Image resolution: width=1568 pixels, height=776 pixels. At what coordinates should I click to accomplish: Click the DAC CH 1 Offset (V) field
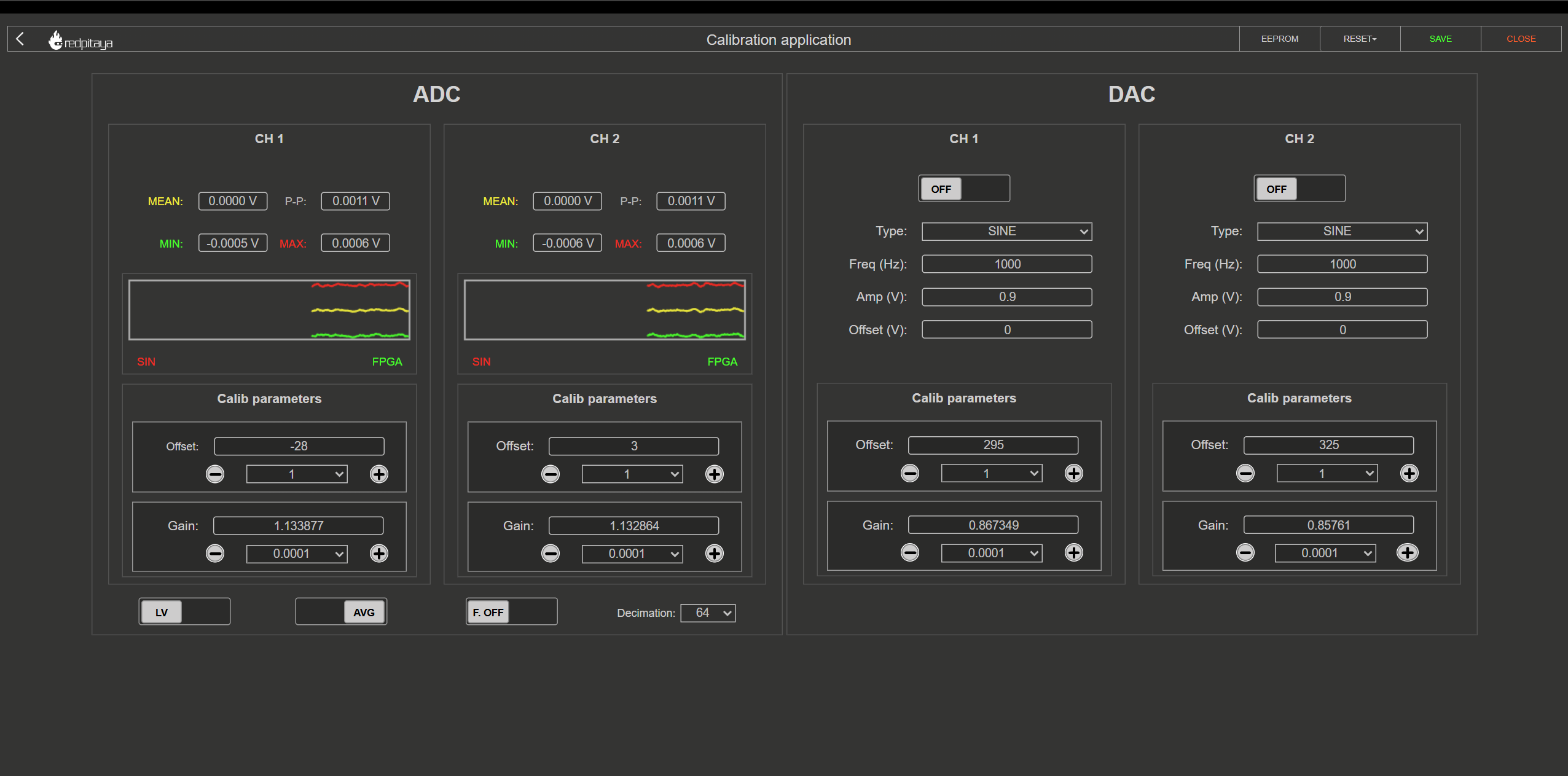(x=1007, y=330)
